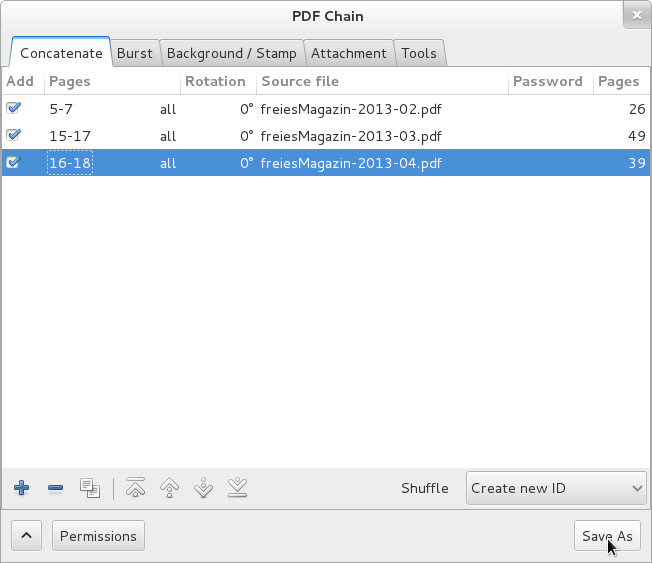Switch to the Burst tab
Screen dimensions: 652x563
pos(134,53)
